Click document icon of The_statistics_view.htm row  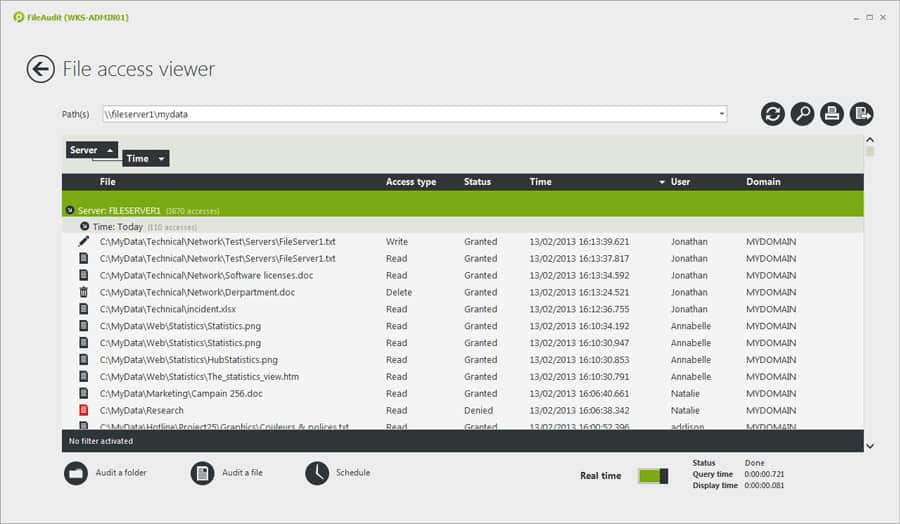coord(84,376)
